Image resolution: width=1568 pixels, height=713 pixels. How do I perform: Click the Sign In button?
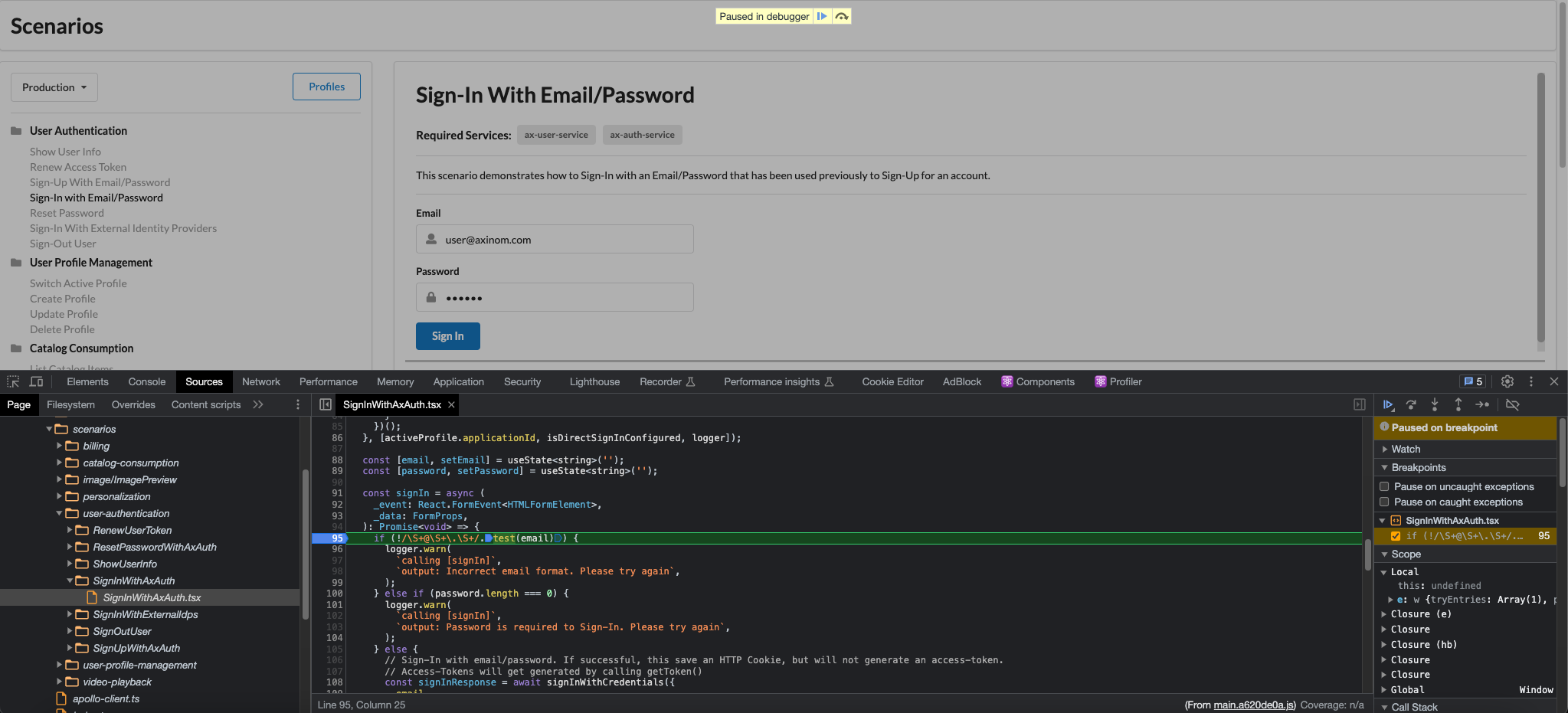click(447, 335)
